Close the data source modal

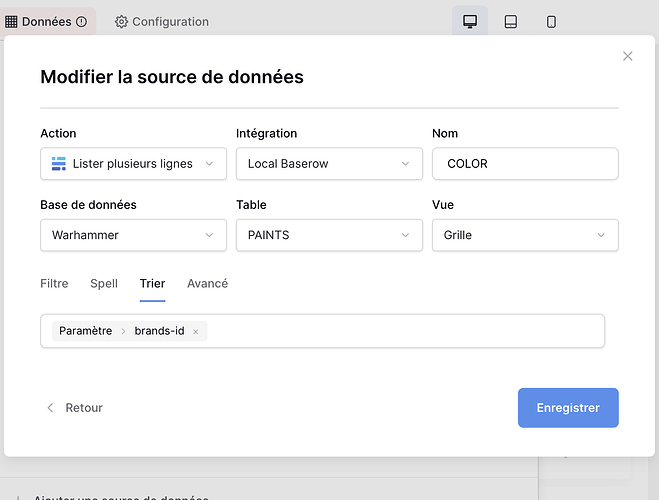coord(627,57)
